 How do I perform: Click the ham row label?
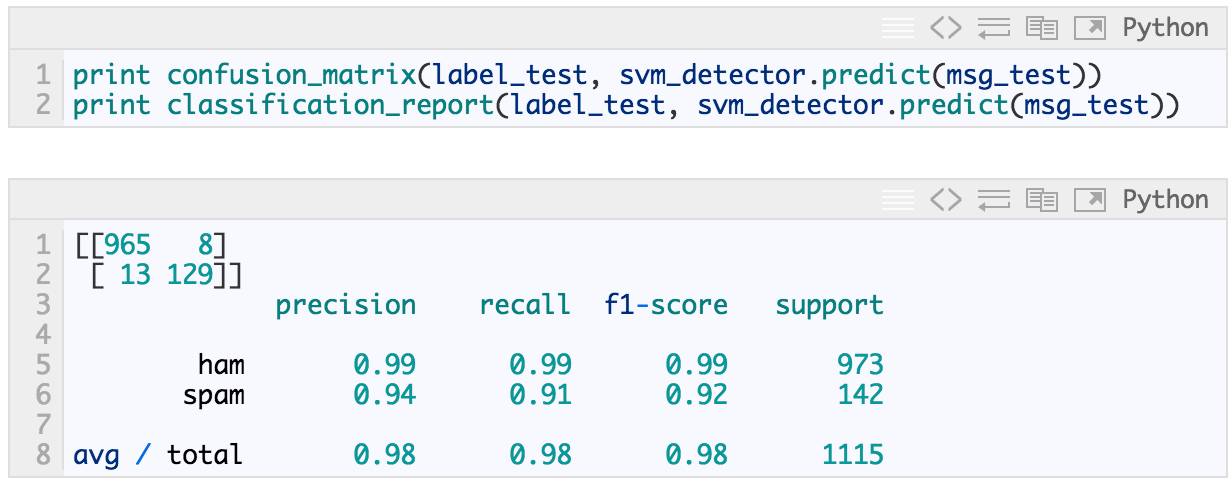tap(221, 365)
